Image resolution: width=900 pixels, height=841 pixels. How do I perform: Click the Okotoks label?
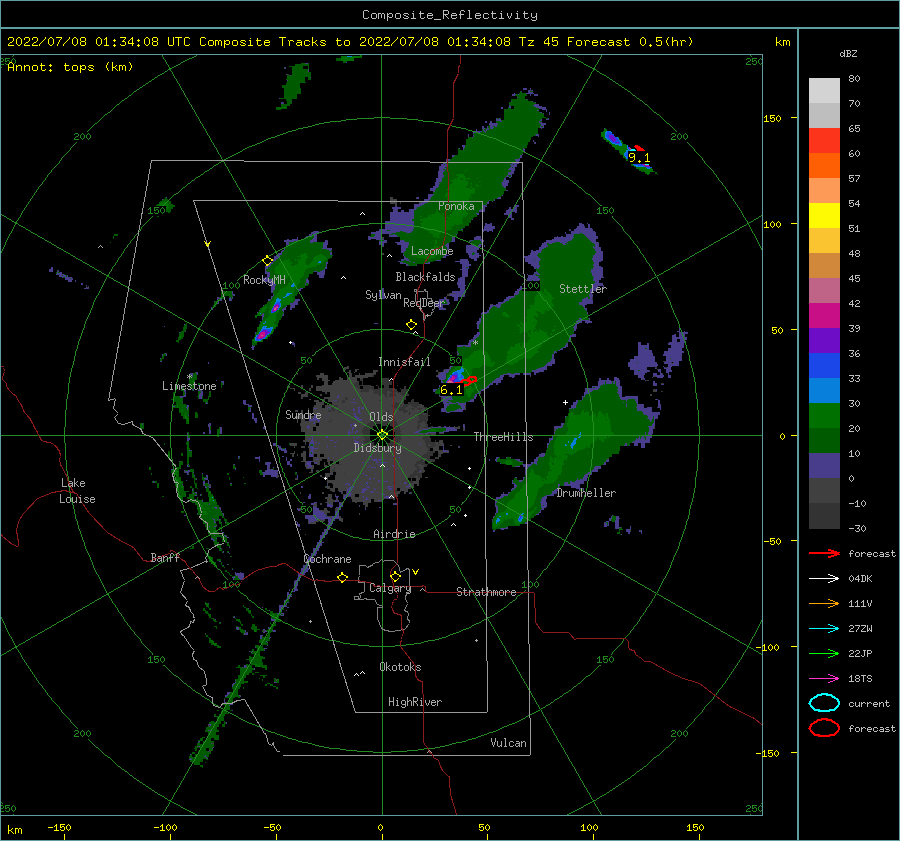400,667
